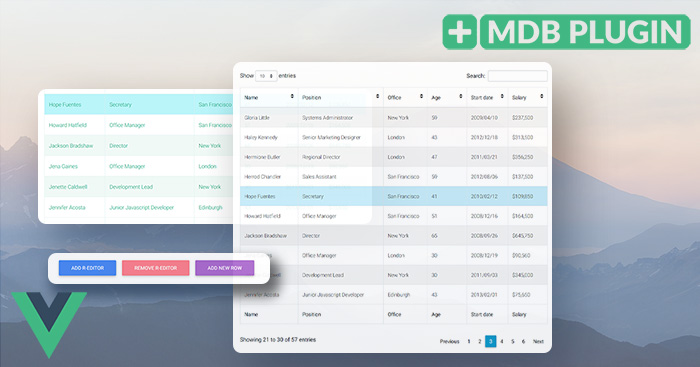Click the start date 2012/12/18
The width and height of the screenshot is (700, 367).
pyautogui.click(x=484, y=138)
